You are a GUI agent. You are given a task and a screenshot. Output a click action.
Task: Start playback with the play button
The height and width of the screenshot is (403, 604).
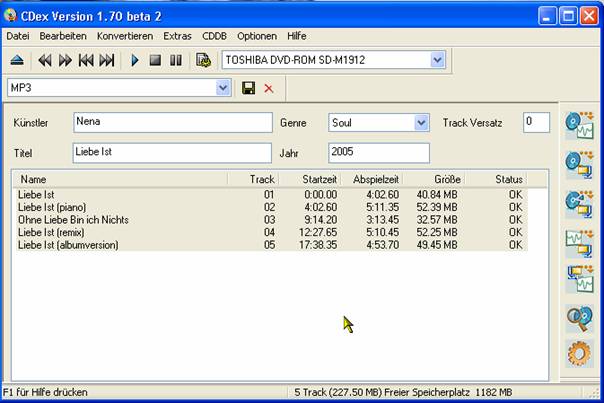pyautogui.click(x=135, y=60)
